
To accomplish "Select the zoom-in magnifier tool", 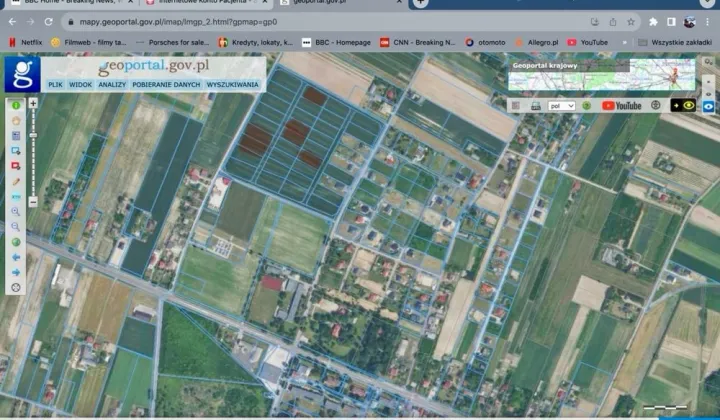I will (16, 212).
